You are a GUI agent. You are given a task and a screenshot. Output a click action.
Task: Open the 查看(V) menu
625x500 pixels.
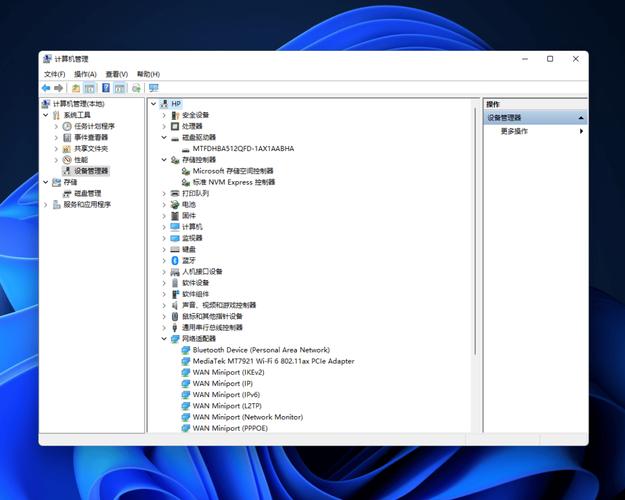116,74
